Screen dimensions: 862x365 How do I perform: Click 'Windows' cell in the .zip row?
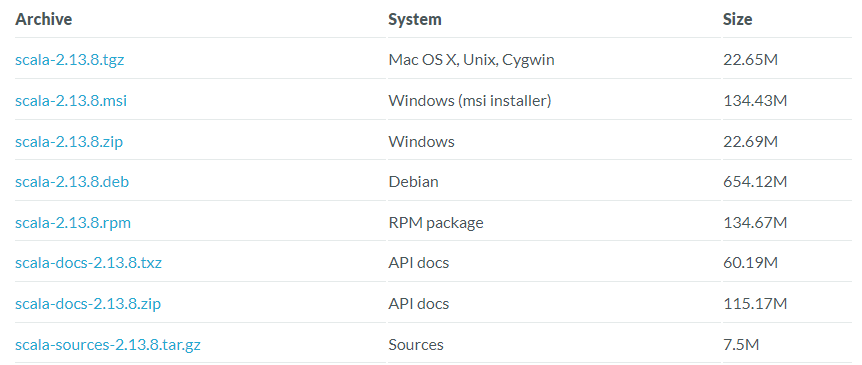422,141
